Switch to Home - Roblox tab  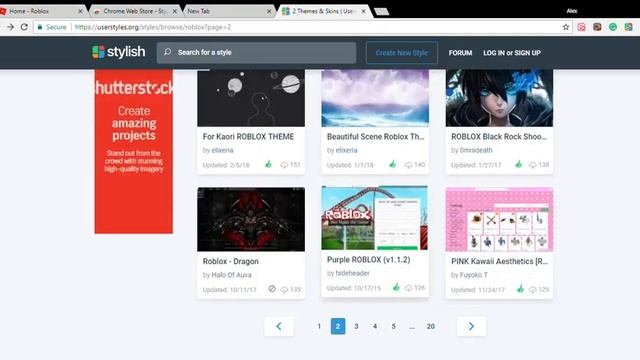(x=41, y=11)
